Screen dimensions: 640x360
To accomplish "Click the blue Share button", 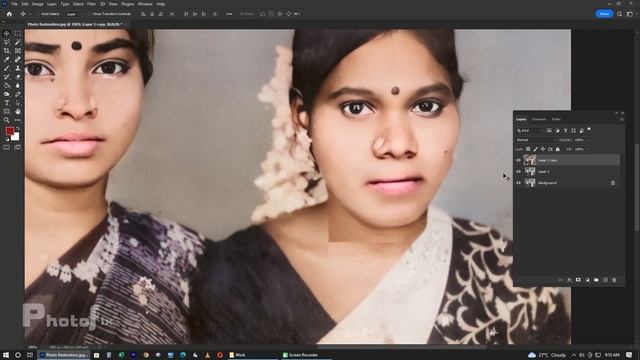I will click(x=604, y=14).
